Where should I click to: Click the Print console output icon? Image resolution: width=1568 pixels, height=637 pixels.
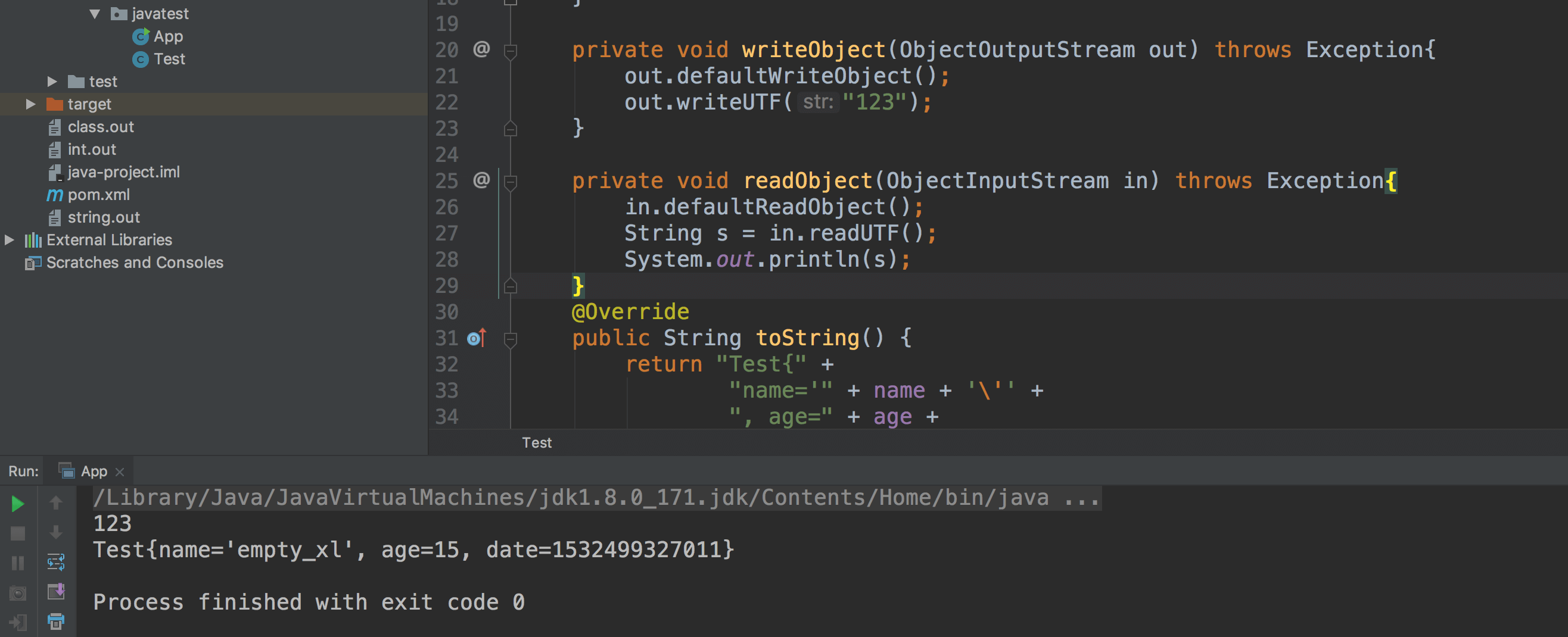55,621
